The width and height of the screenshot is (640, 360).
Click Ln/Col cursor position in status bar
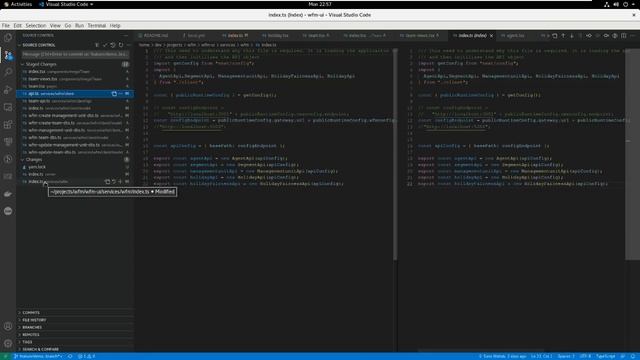tap(541, 356)
